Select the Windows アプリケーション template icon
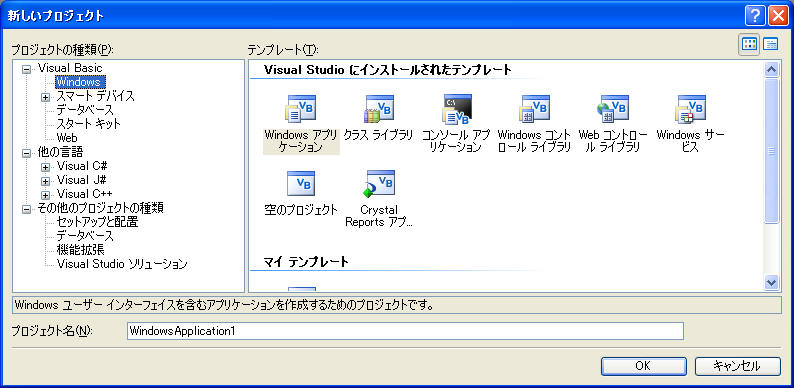The width and height of the screenshot is (794, 388). coord(301,109)
